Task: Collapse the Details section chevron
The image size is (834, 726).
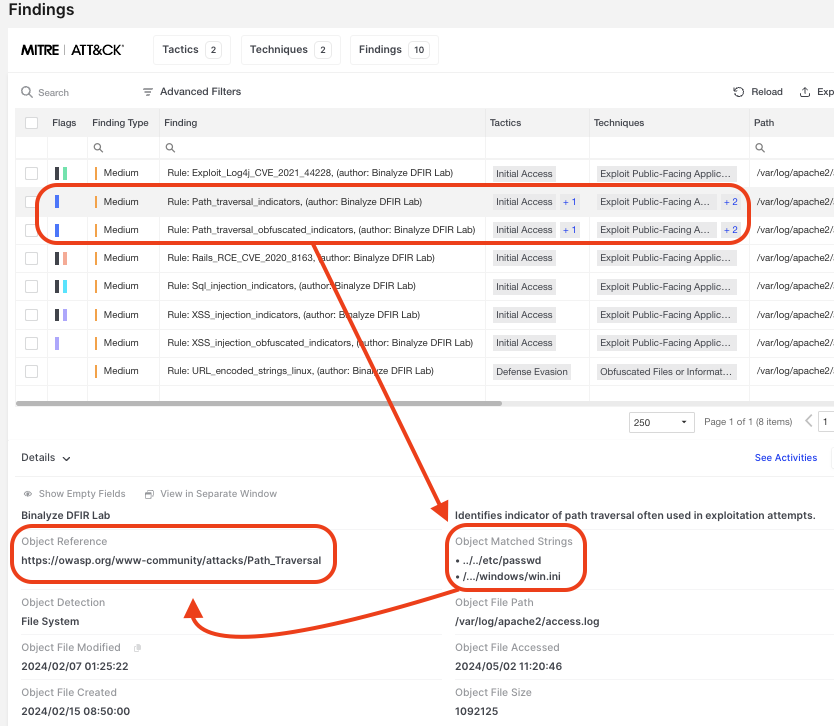Action: tap(67, 458)
